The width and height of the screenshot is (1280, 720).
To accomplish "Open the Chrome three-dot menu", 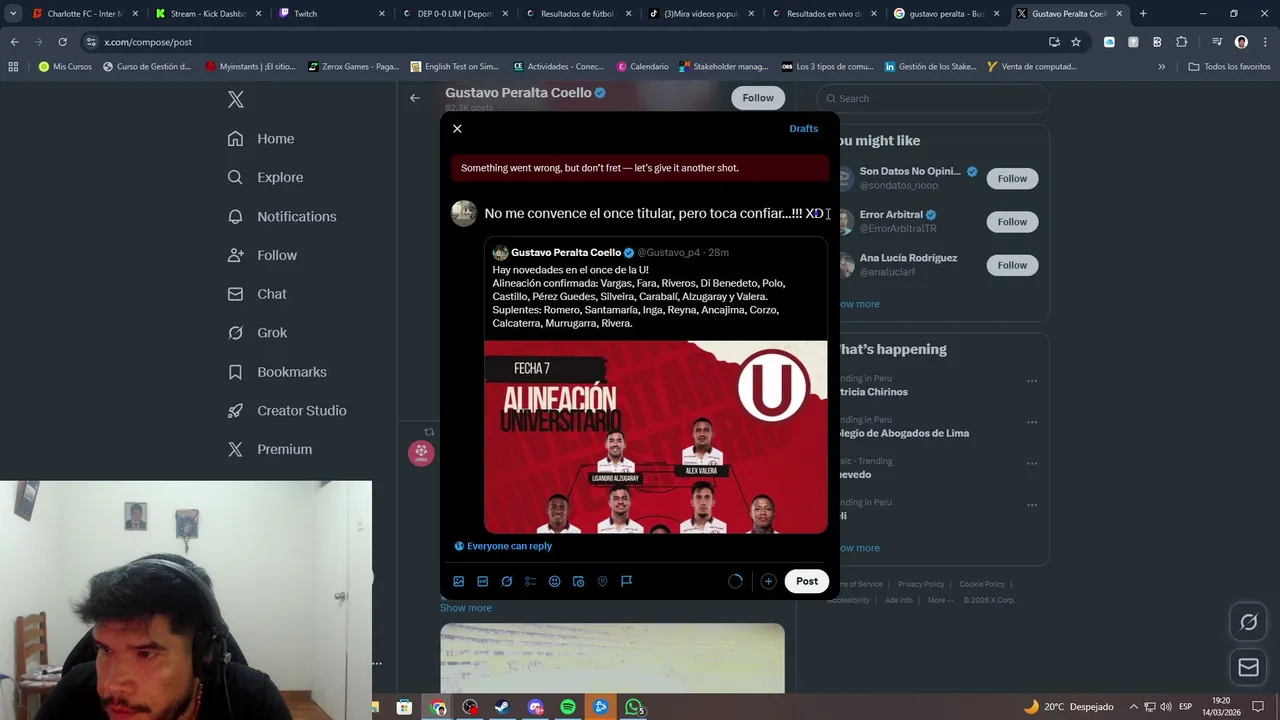I will point(1264,42).
